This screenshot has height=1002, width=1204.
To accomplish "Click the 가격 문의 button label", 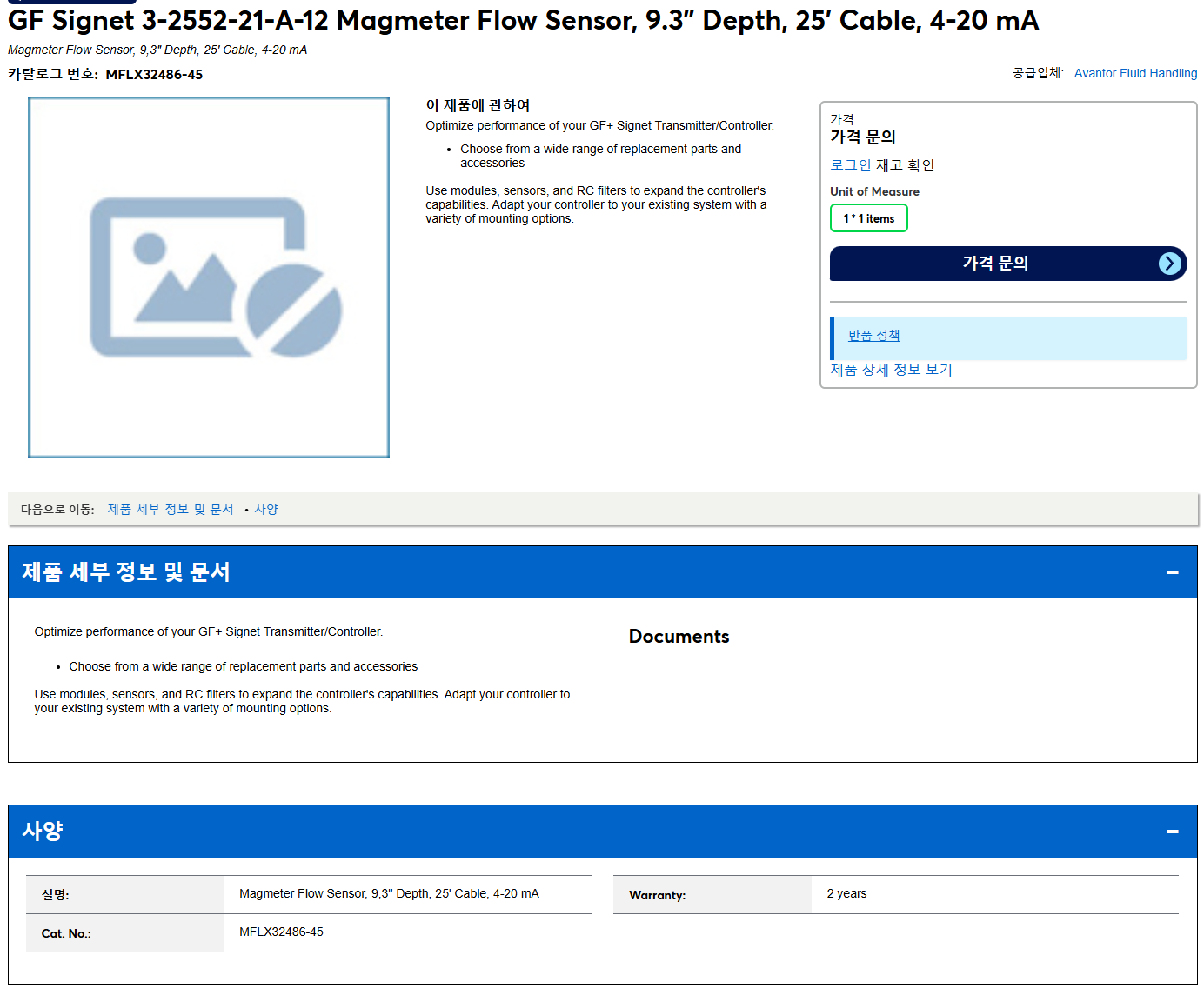I will pyautogui.click(x=995, y=263).
